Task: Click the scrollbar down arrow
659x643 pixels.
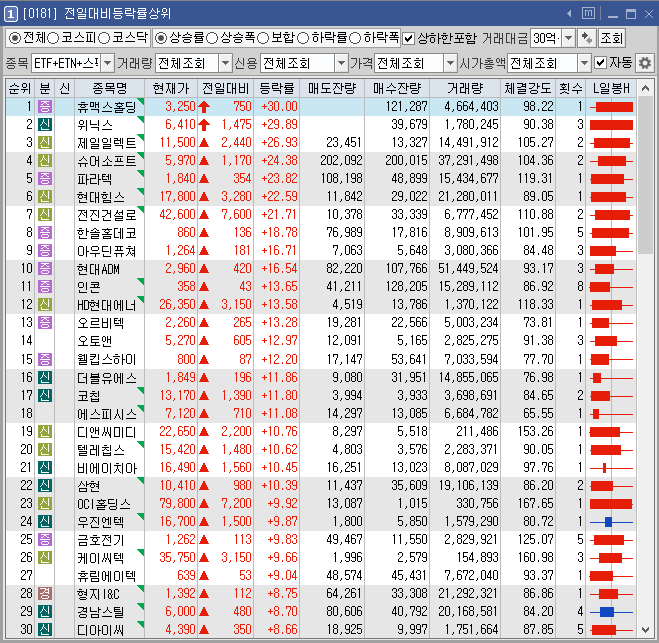Action: (645, 630)
